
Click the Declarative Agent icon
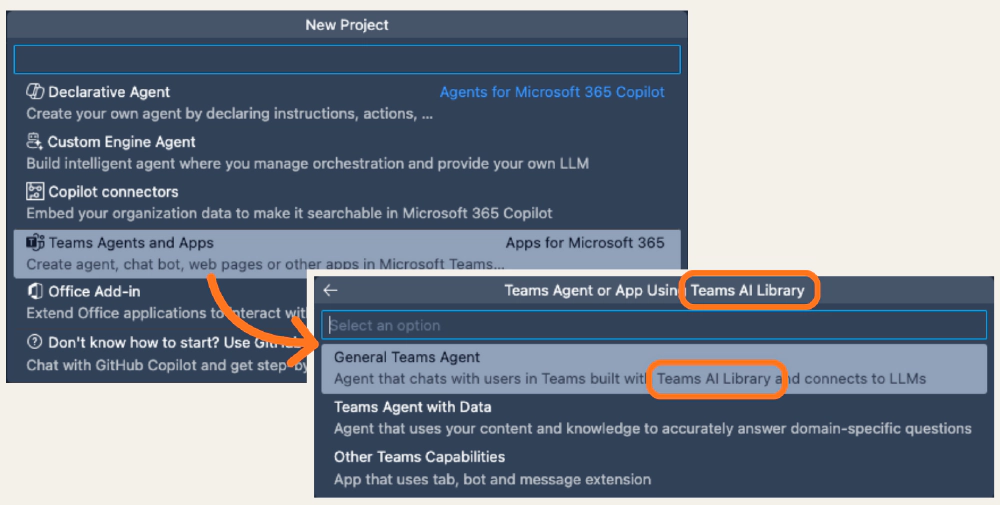tap(35, 92)
